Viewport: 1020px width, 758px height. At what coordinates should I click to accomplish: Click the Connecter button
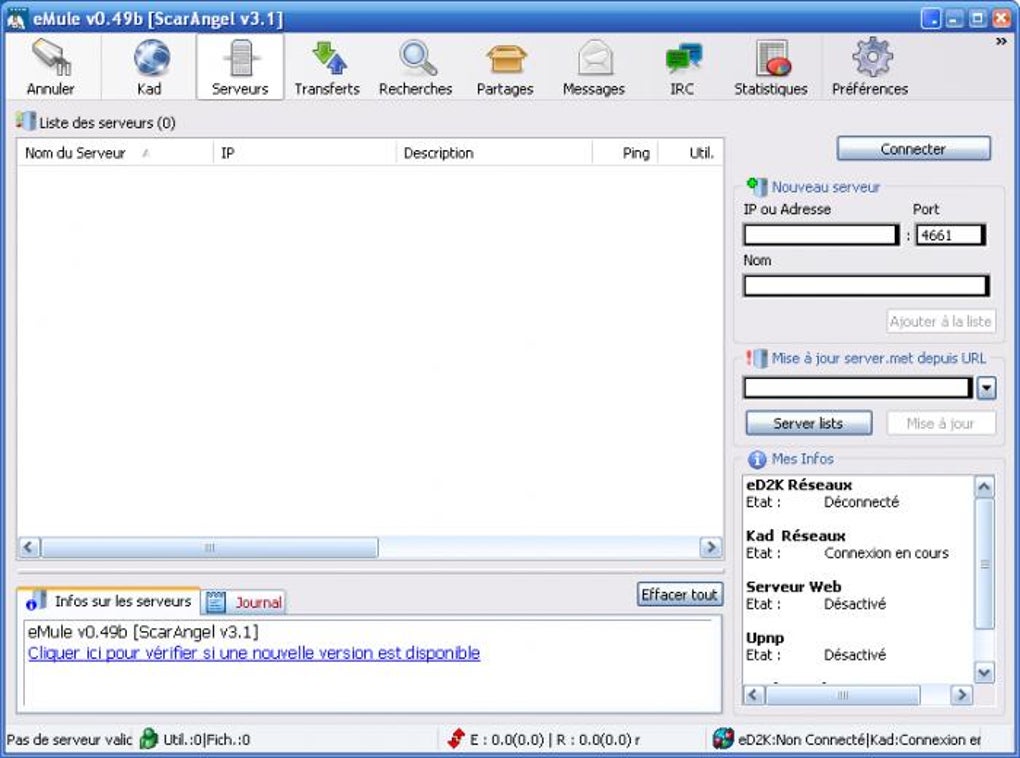click(913, 149)
